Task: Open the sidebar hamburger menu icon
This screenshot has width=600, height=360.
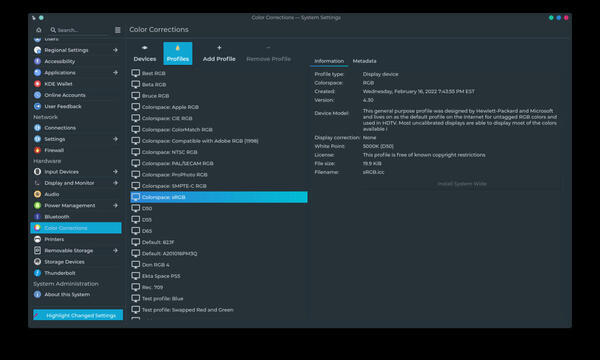Action: [x=117, y=30]
